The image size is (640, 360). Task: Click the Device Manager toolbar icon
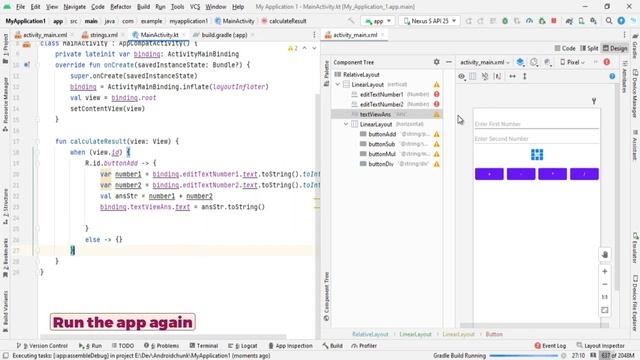click(581, 21)
